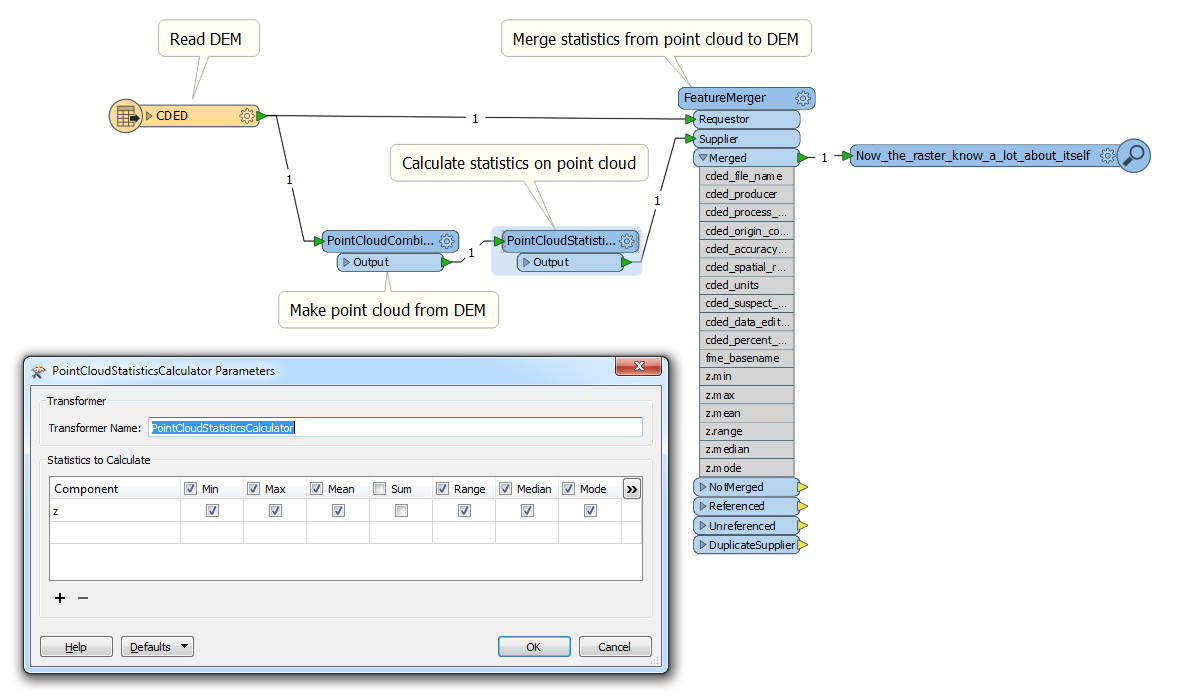Confirm parameters with the OK button

click(x=534, y=647)
